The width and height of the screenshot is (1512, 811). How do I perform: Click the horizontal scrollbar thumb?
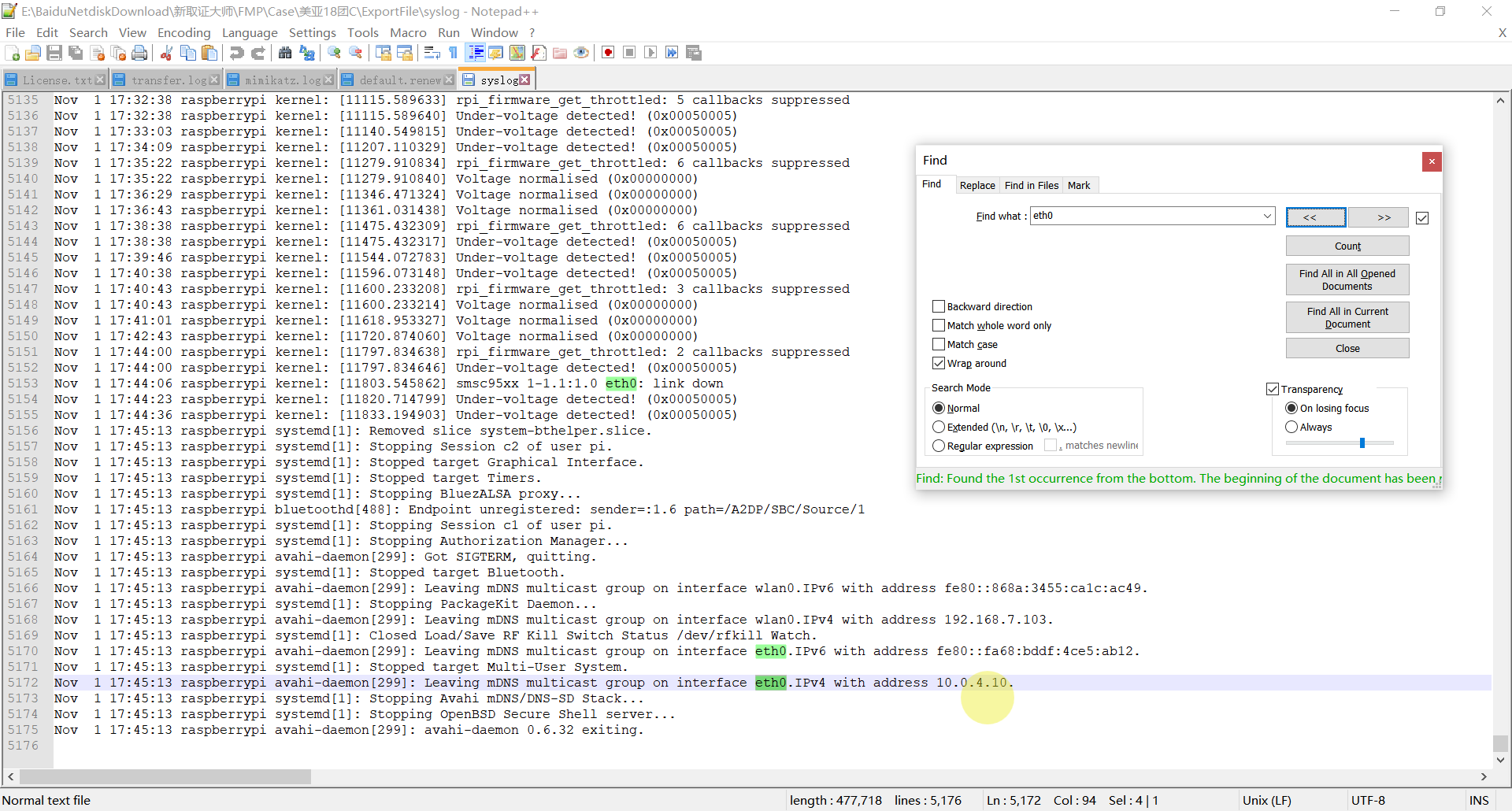coord(165,776)
